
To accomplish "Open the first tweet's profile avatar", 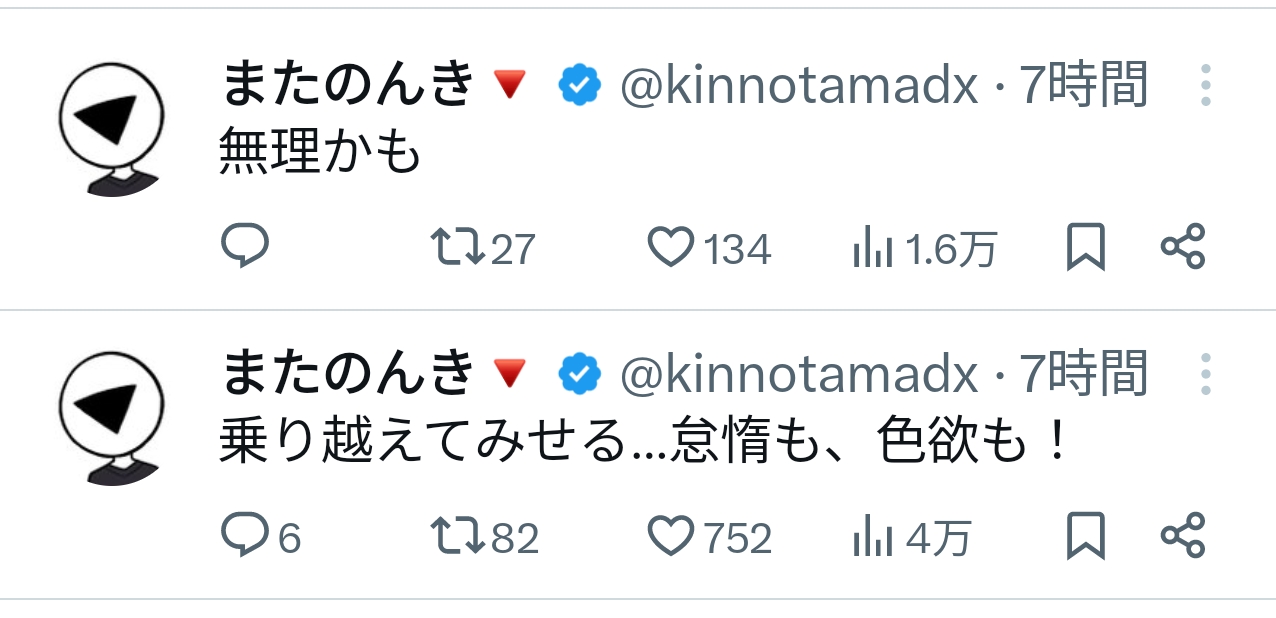I will (x=112, y=128).
